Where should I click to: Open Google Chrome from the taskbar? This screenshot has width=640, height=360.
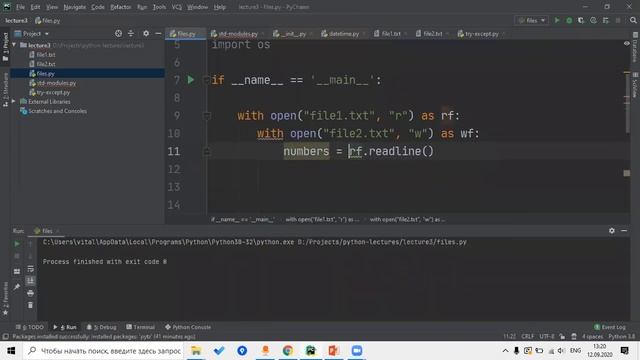coord(288,351)
